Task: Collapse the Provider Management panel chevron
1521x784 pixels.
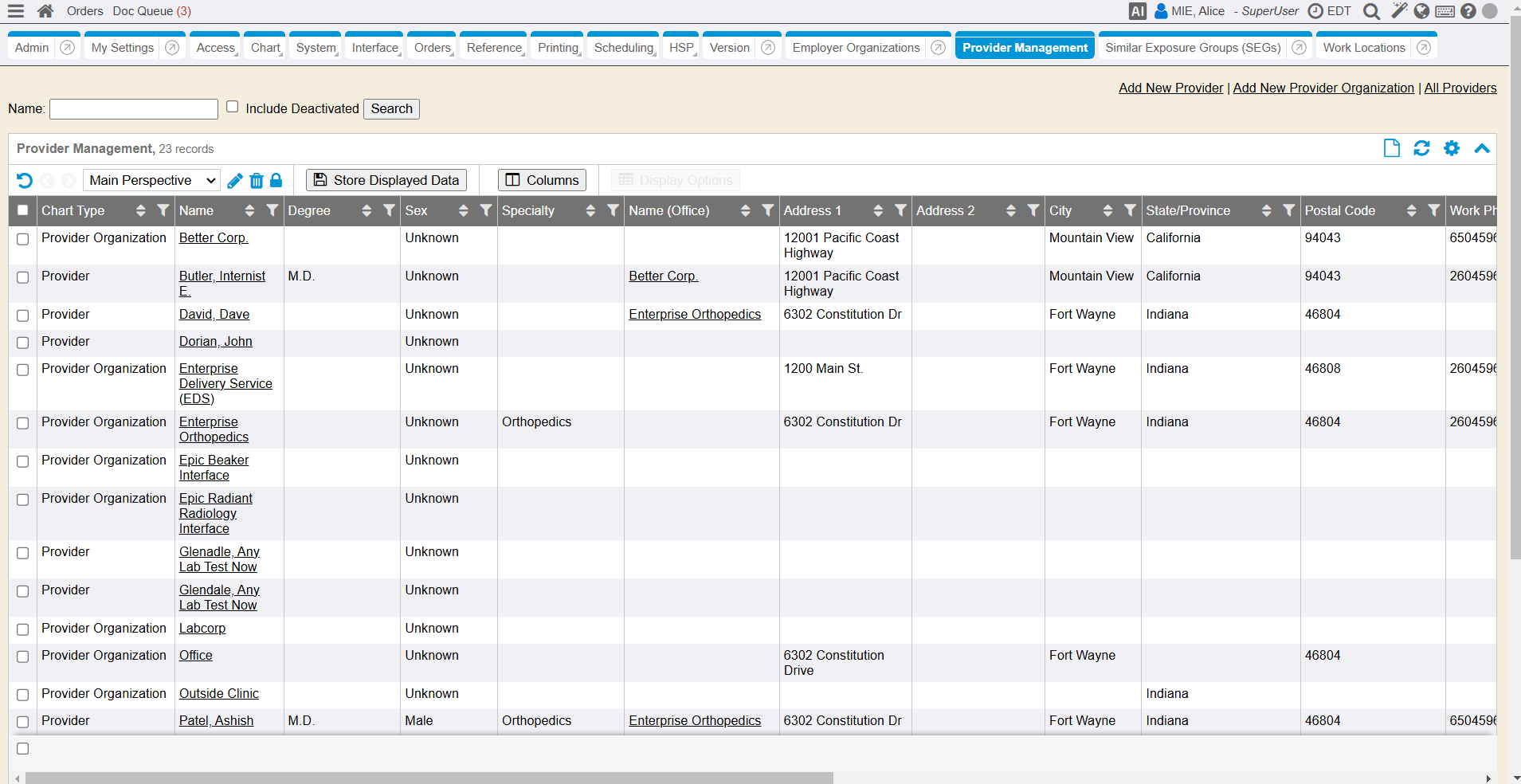Action: (x=1482, y=148)
